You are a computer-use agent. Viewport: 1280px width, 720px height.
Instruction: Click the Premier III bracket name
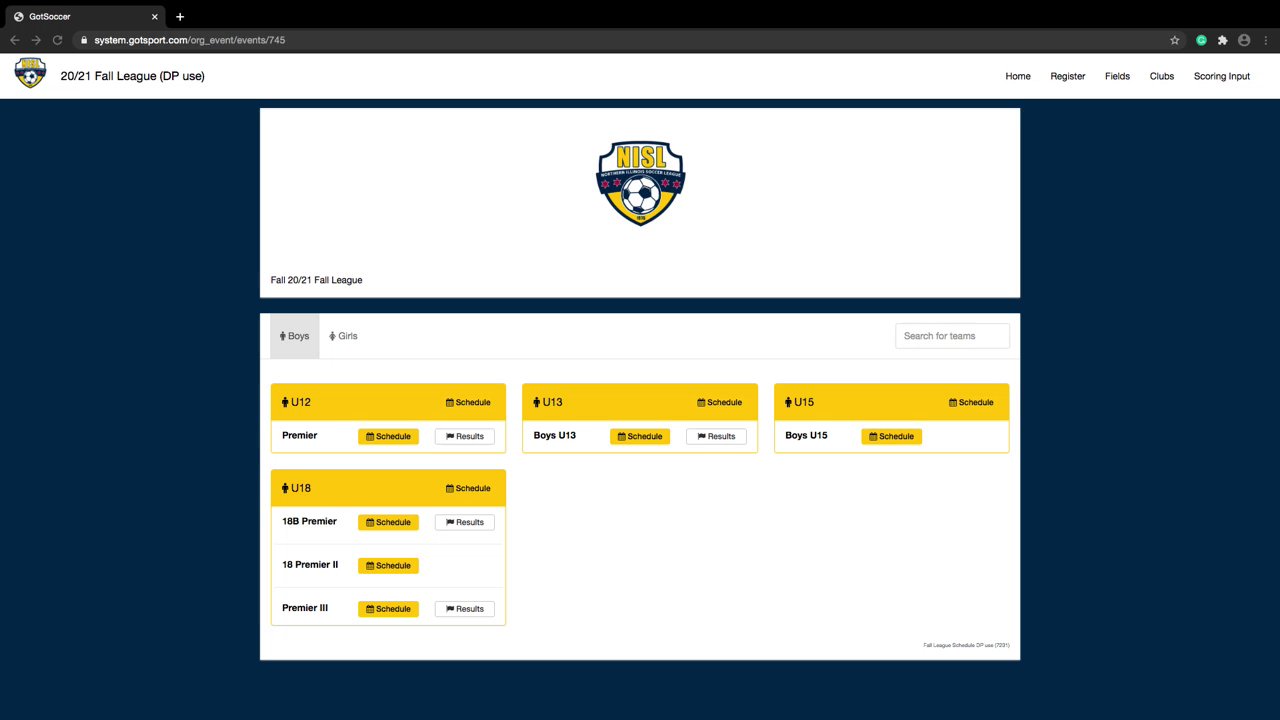(x=305, y=607)
